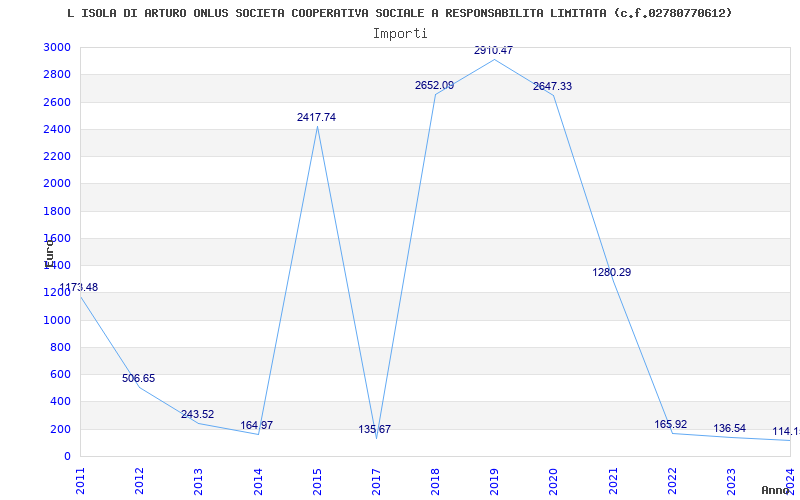Click y-axis tick label 2000

click(x=58, y=184)
